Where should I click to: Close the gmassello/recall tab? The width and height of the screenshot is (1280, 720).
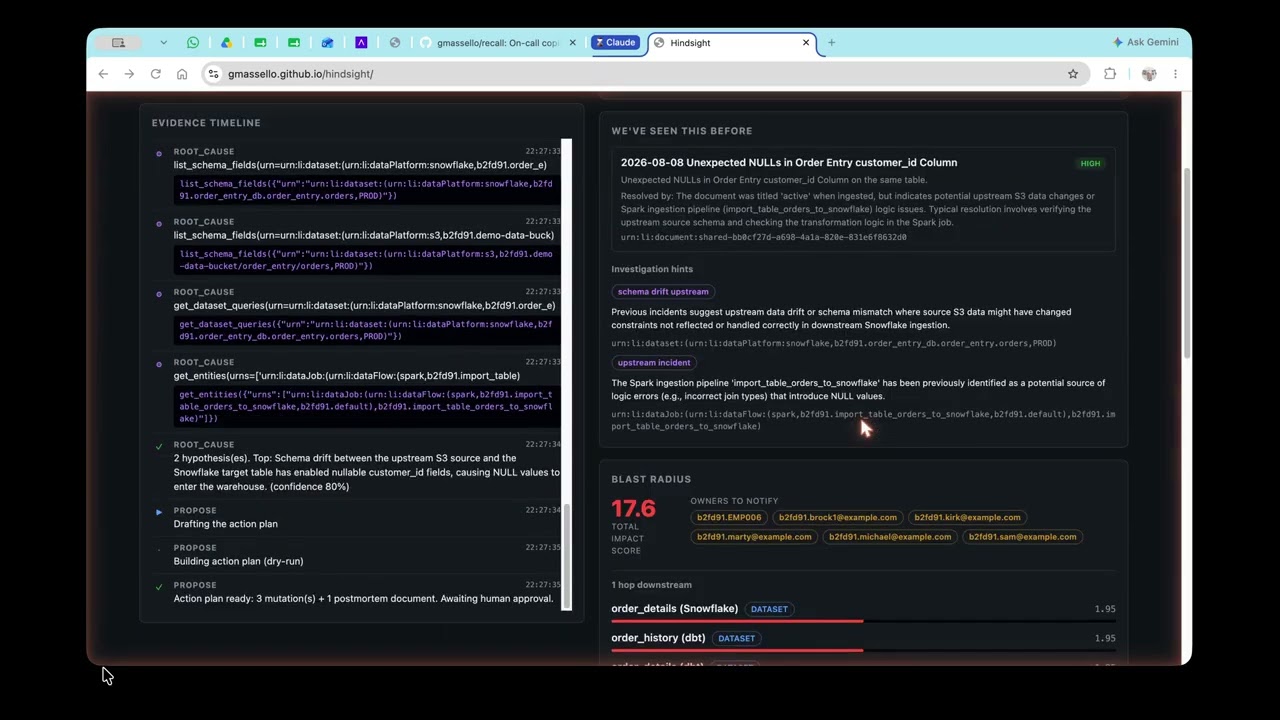pos(573,43)
